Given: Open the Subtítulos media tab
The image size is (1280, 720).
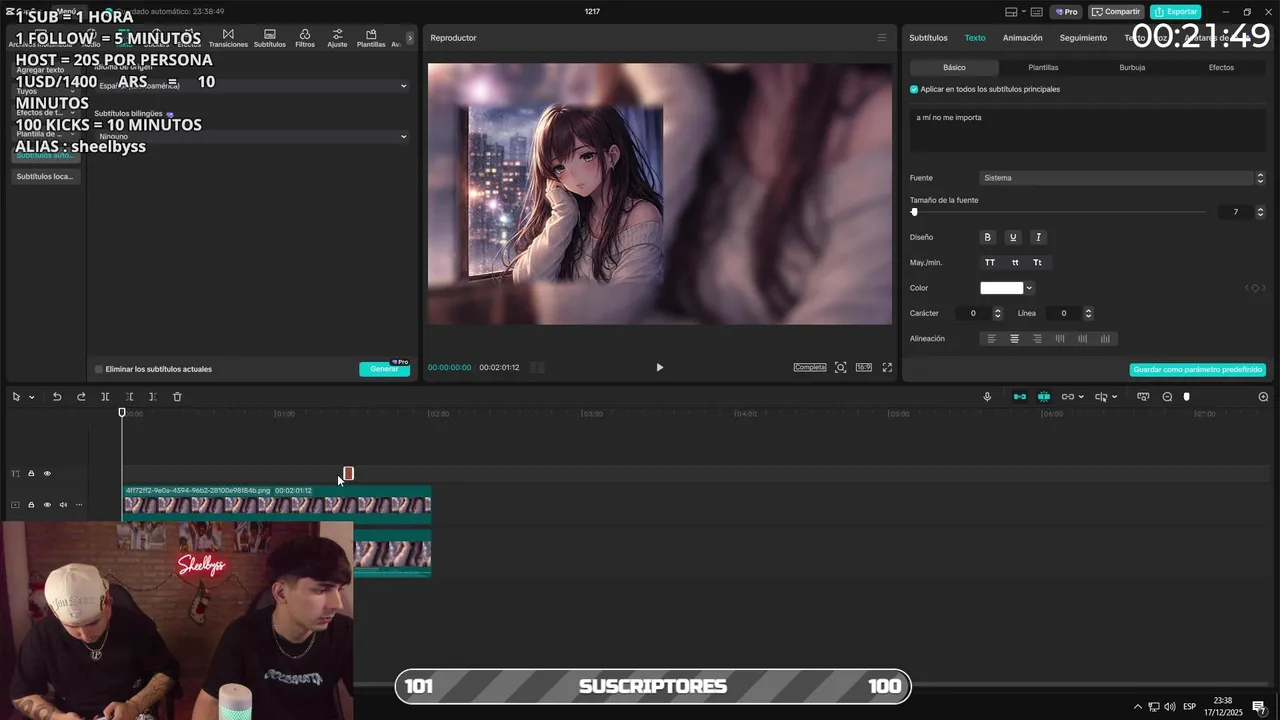Looking at the screenshot, I should point(269,38).
